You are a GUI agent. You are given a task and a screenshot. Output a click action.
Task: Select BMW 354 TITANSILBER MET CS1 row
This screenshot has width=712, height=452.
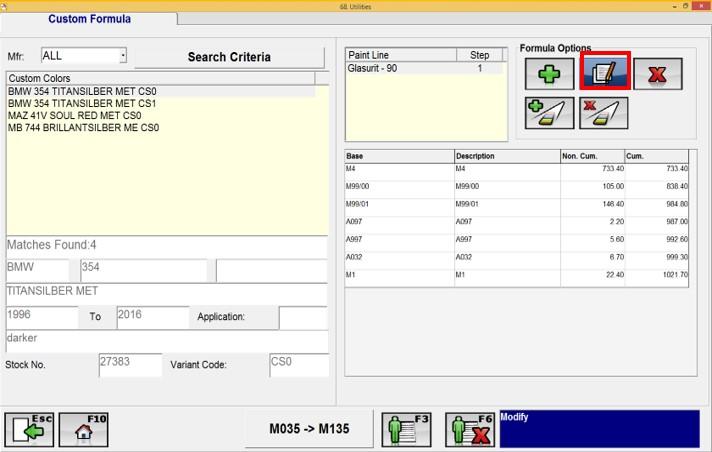[161, 104]
